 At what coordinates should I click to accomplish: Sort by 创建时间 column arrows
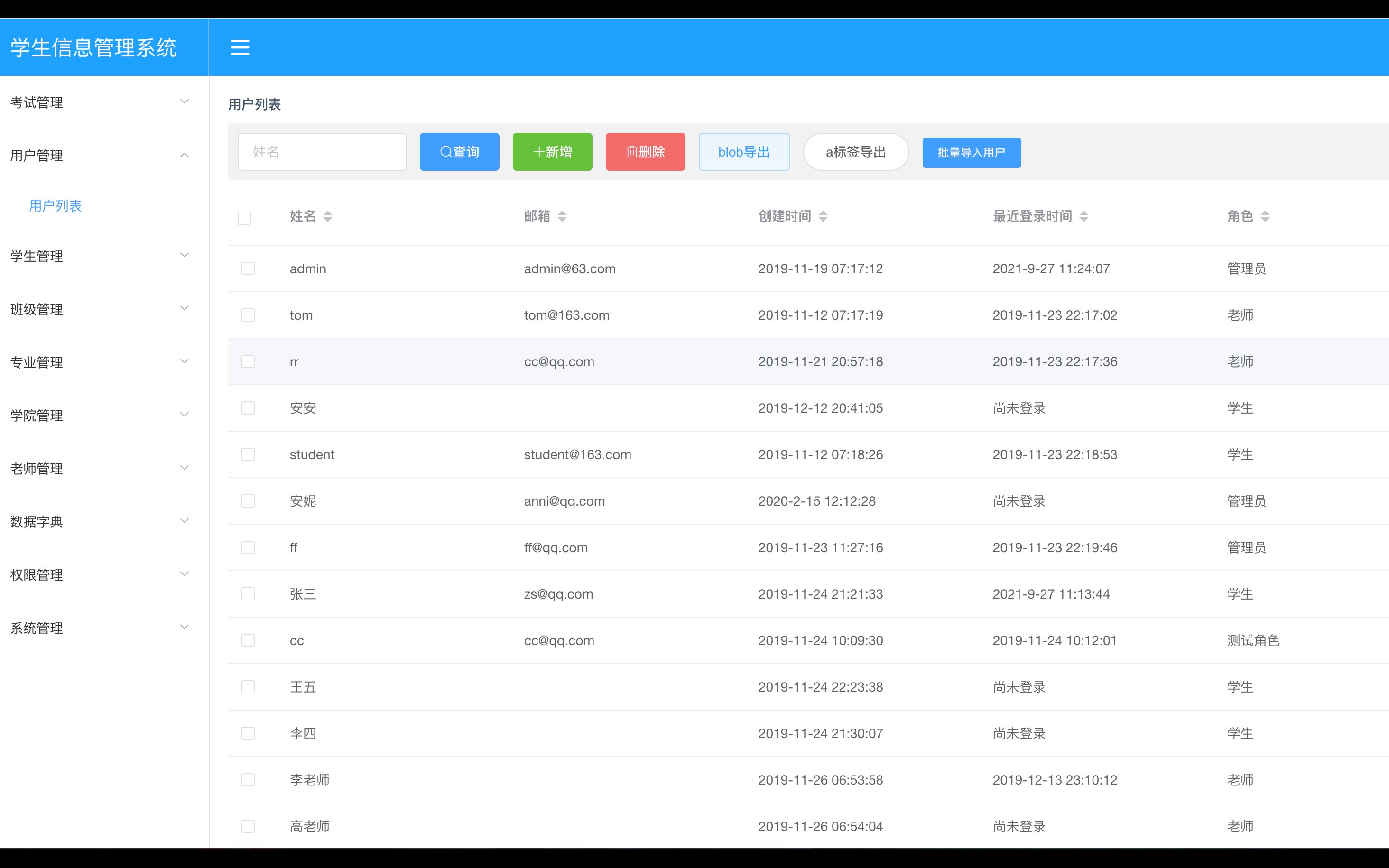pyautogui.click(x=823, y=216)
